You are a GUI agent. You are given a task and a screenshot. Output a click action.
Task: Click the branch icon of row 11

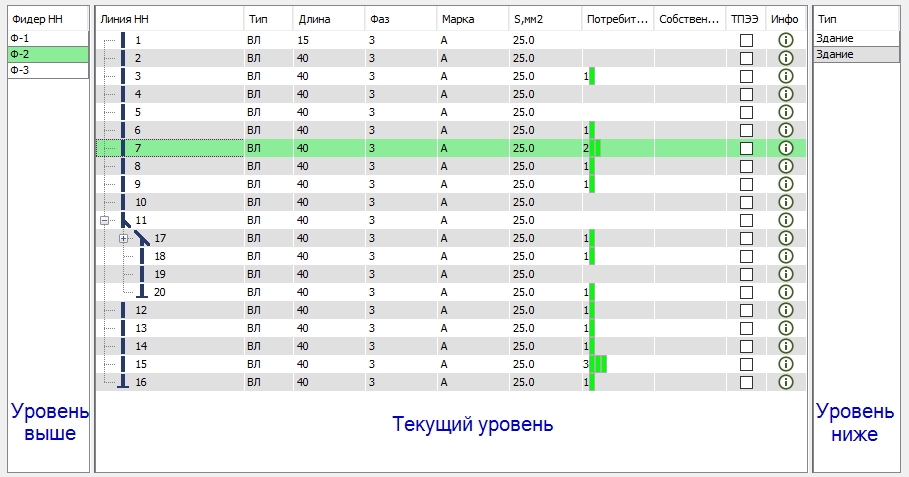[x=125, y=220]
